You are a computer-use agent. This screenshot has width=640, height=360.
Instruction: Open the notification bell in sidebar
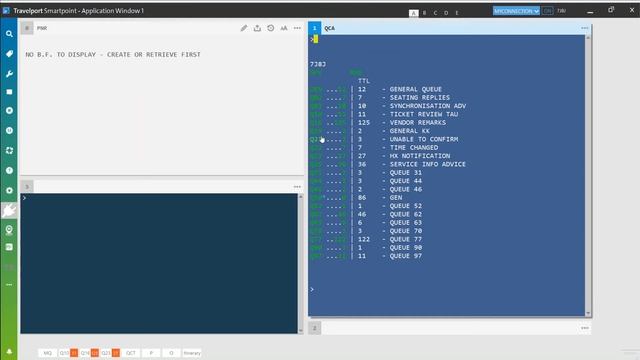tap(9, 351)
